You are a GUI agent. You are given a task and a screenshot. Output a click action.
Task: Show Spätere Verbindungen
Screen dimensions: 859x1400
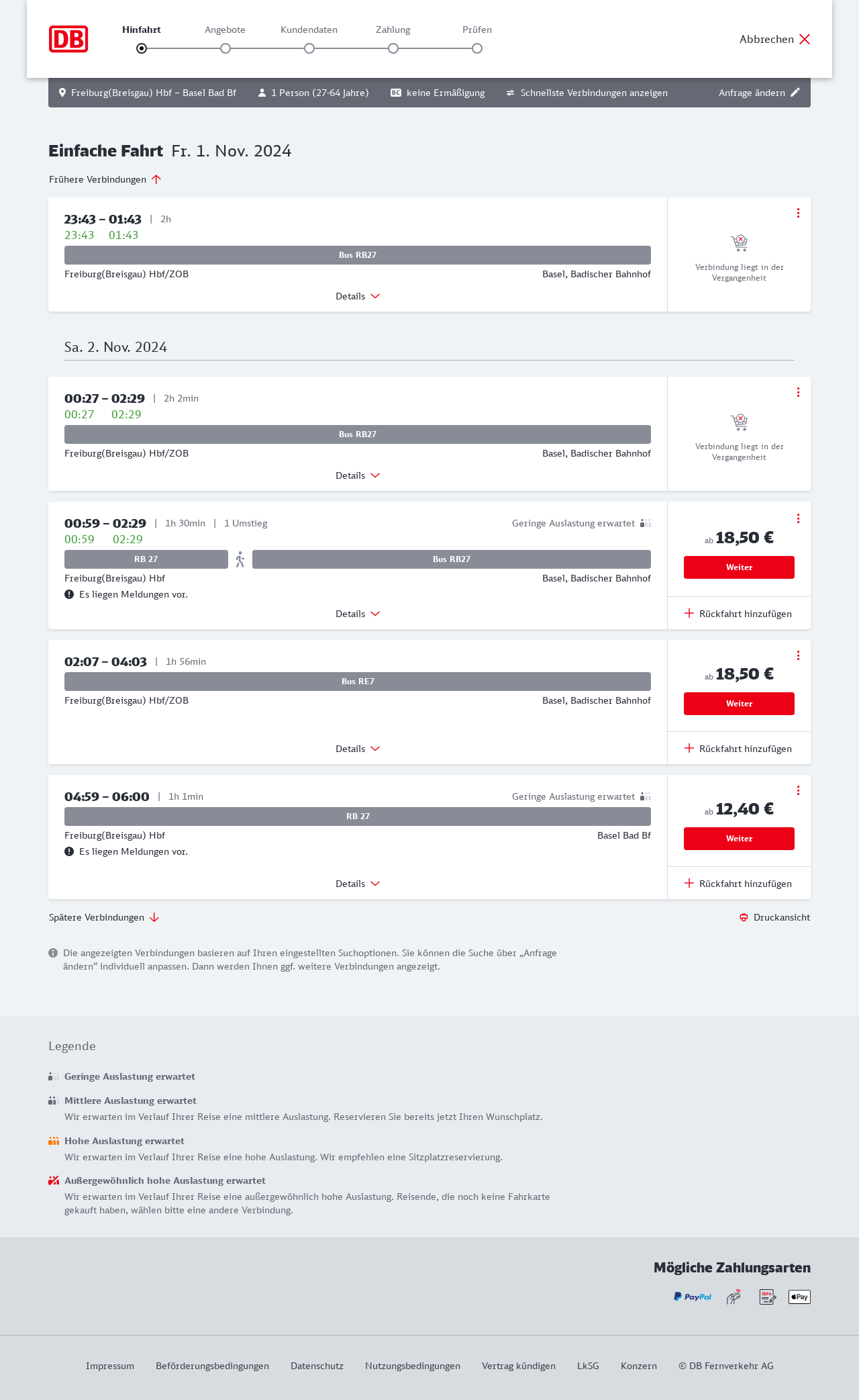pyautogui.click(x=104, y=917)
